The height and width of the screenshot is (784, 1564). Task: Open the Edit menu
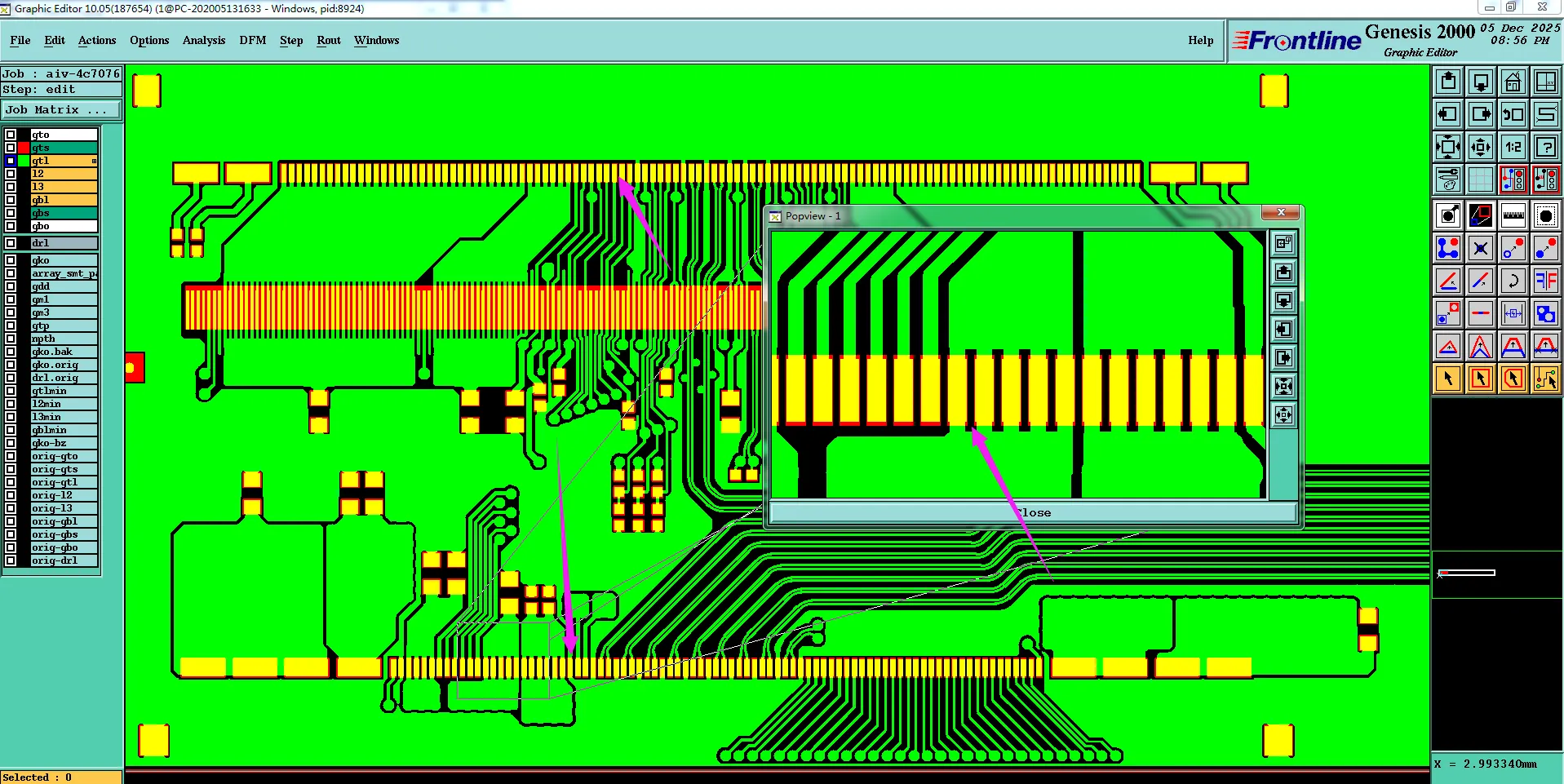pyautogui.click(x=55, y=40)
